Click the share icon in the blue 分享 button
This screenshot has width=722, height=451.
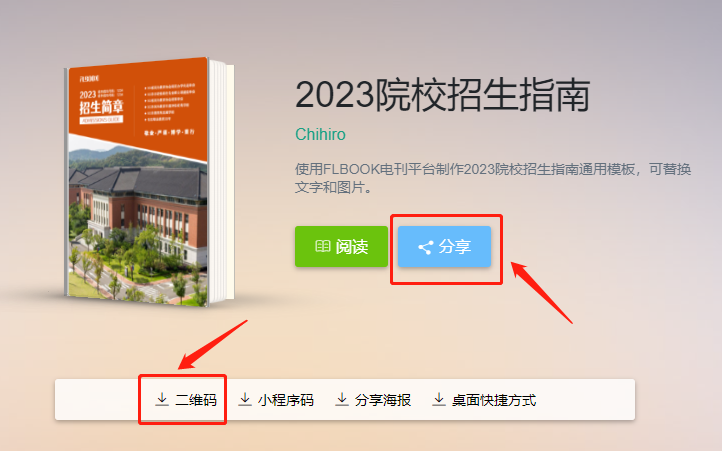[x=425, y=247]
